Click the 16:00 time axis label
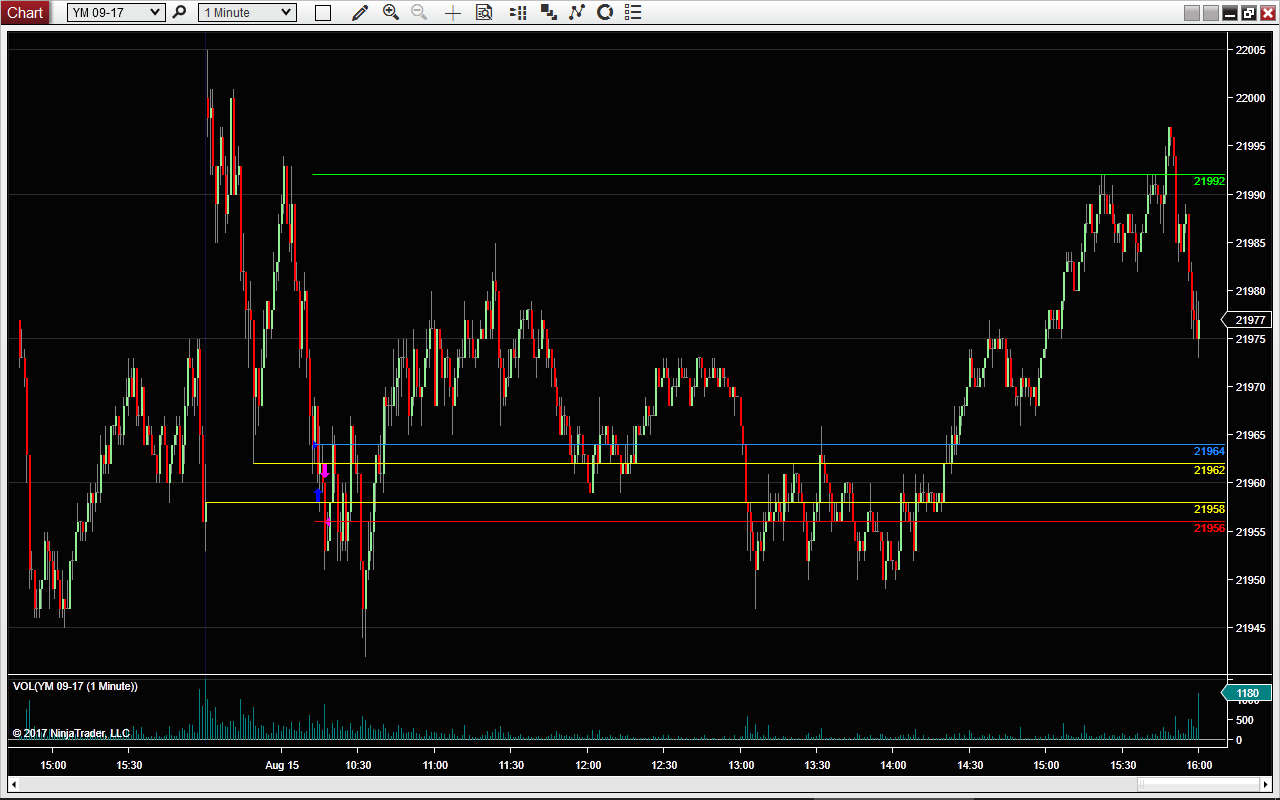1280x800 pixels. [1199, 765]
